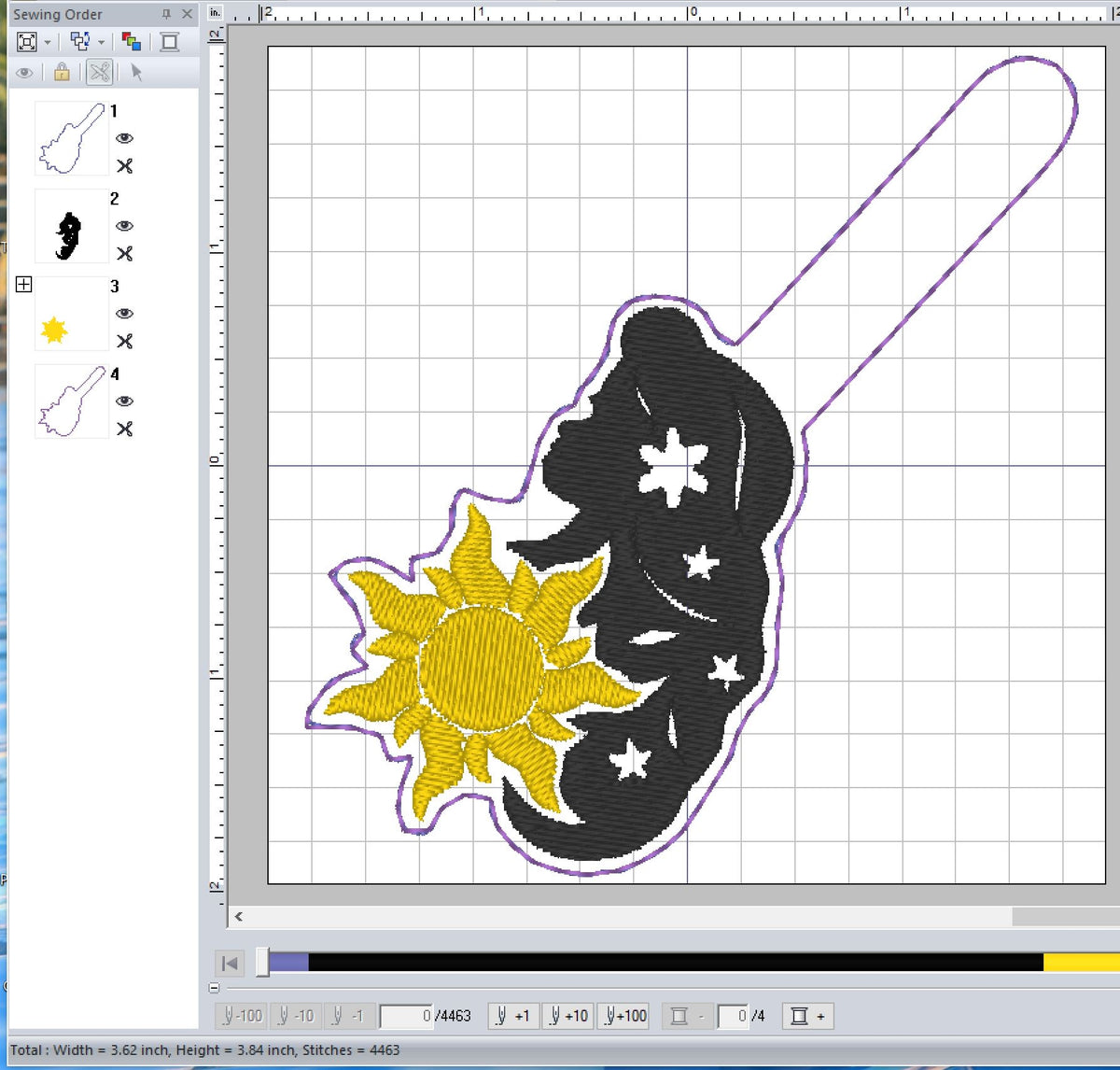Click the lock icon in the Sewing Order panel
This screenshot has height=1070, width=1120.
click(61, 73)
